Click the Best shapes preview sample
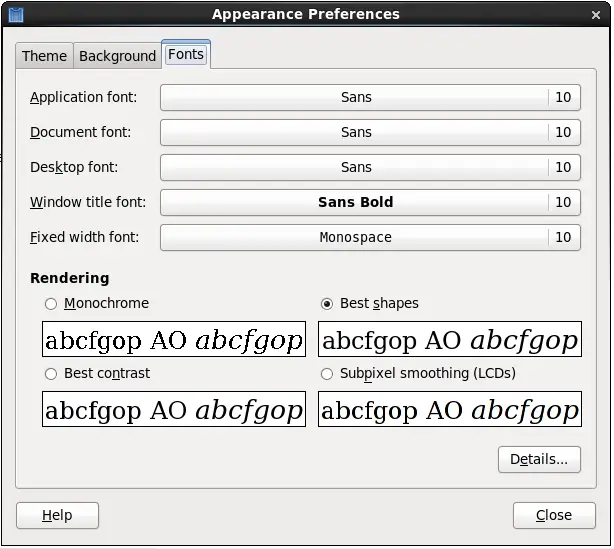This screenshot has height=549, width=614. tap(450, 340)
